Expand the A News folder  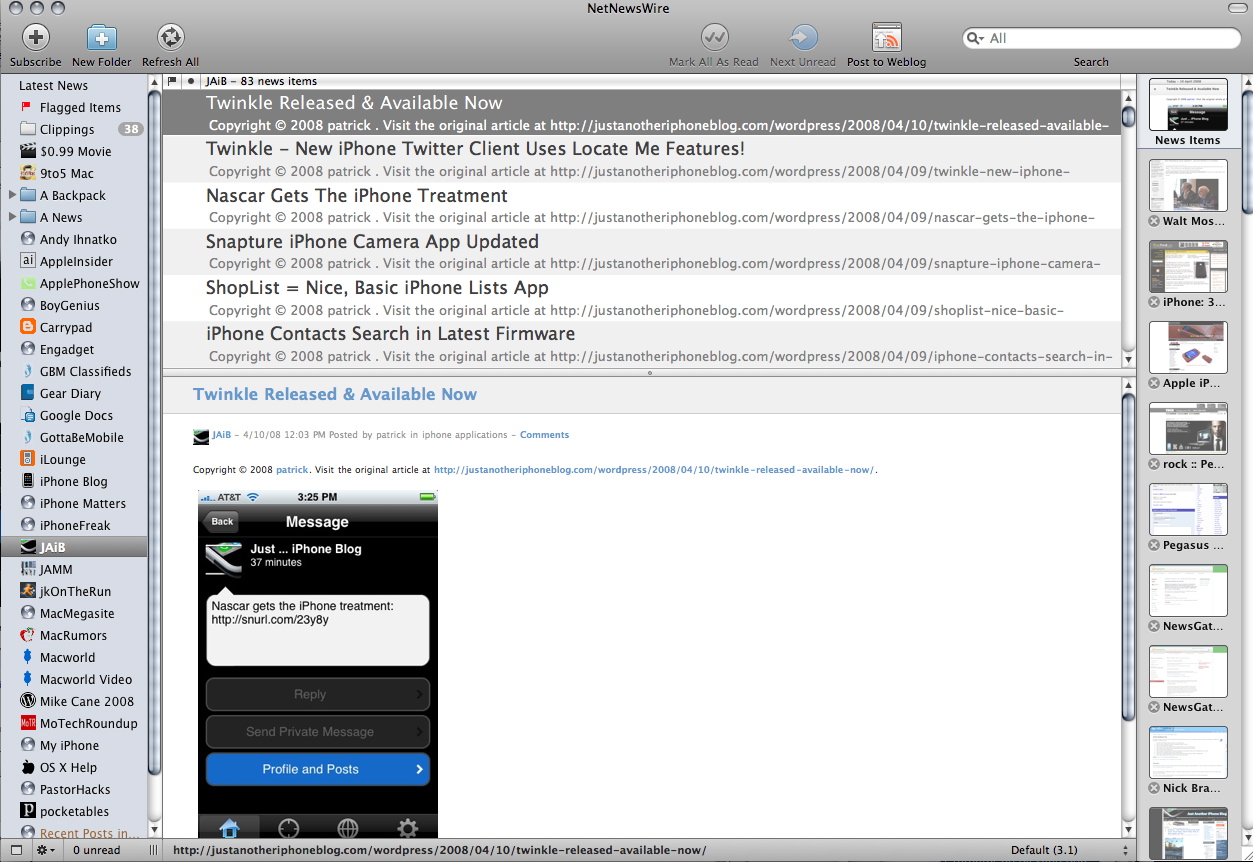click(12, 217)
